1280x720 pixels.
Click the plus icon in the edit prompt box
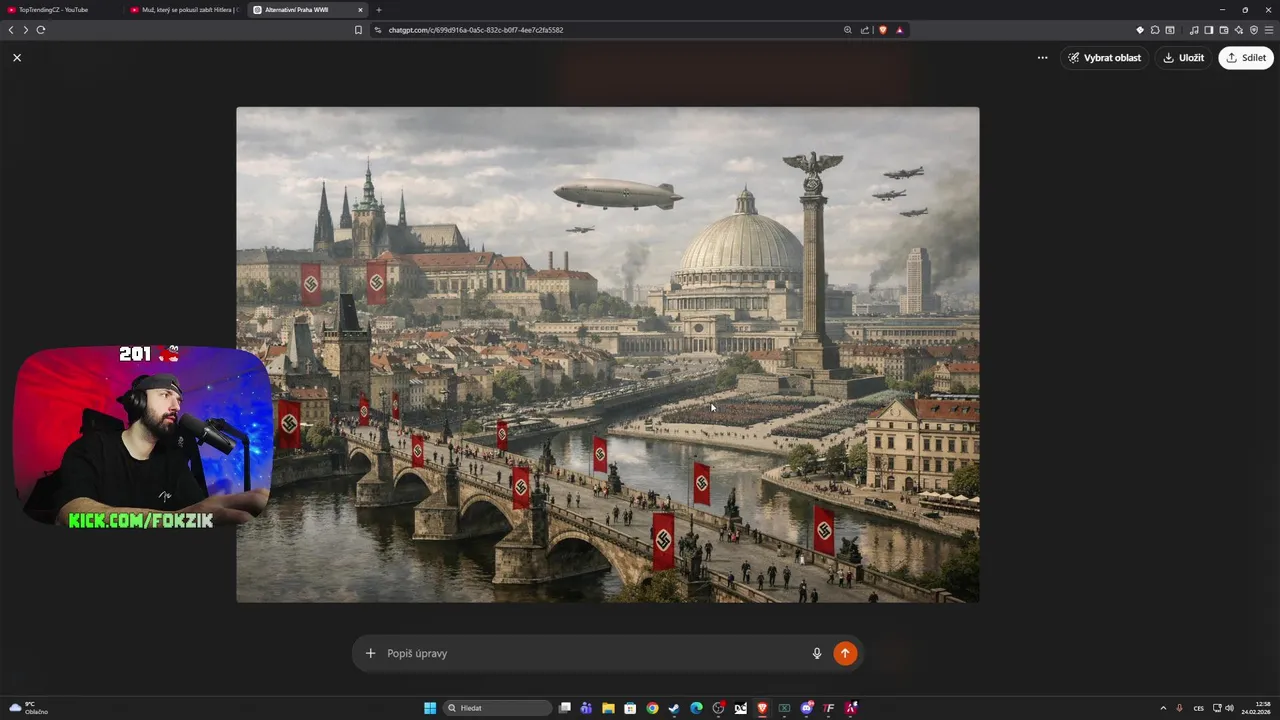(370, 653)
